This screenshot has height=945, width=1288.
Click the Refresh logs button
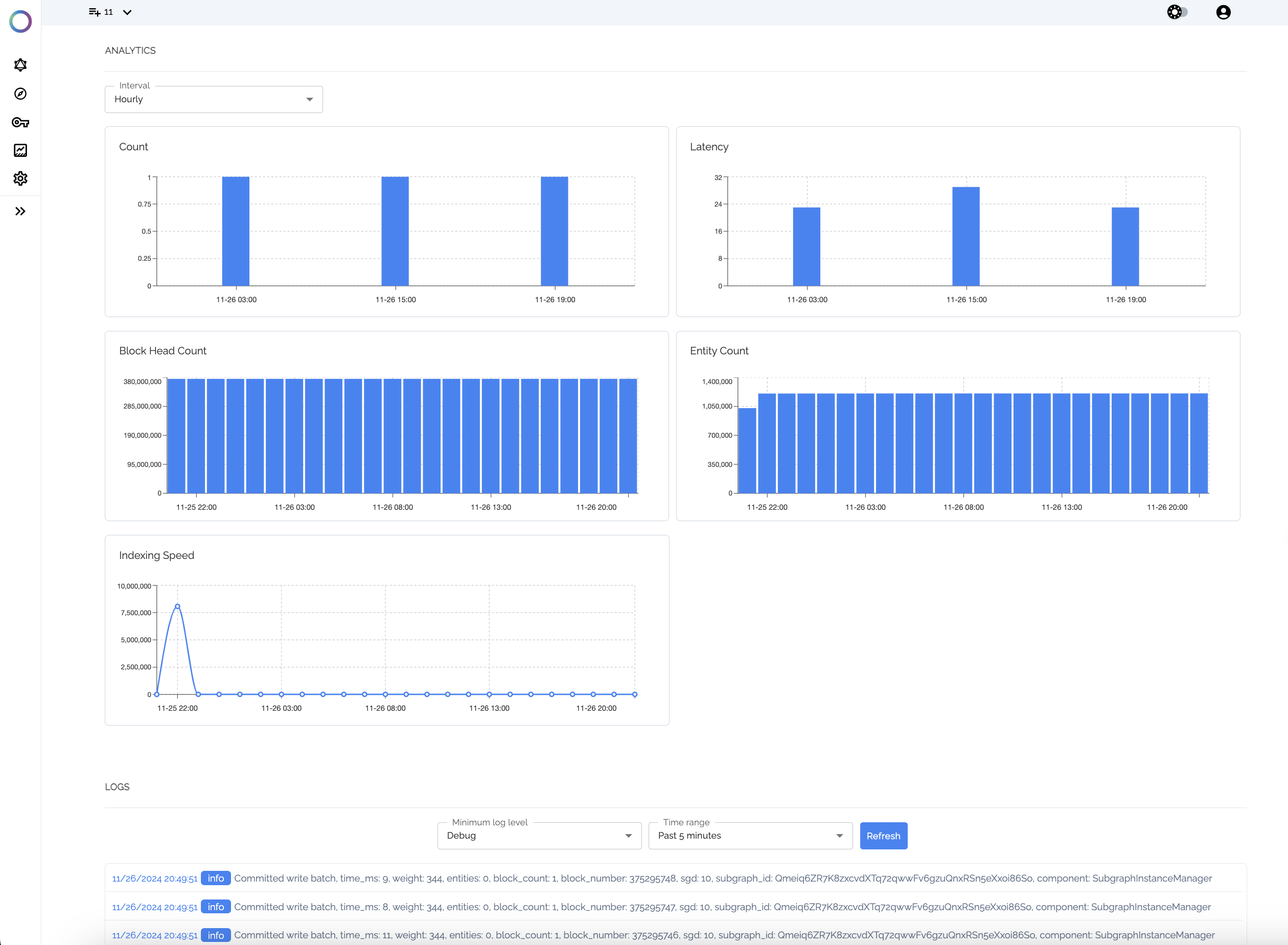883,836
